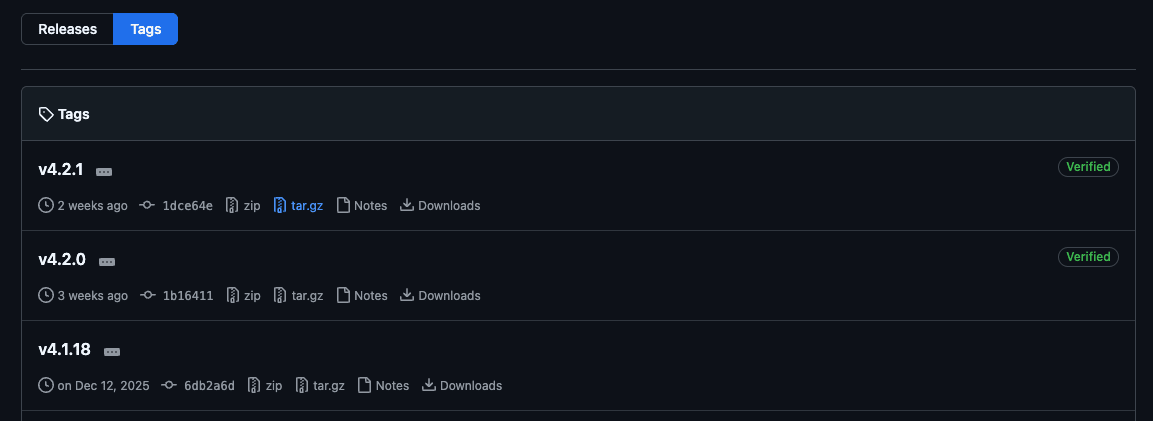The width and height of the screenshot is (1153, 421).
Task: Open commit 6db2a6d
Action: pyautogui.click(x=209, y=386)
